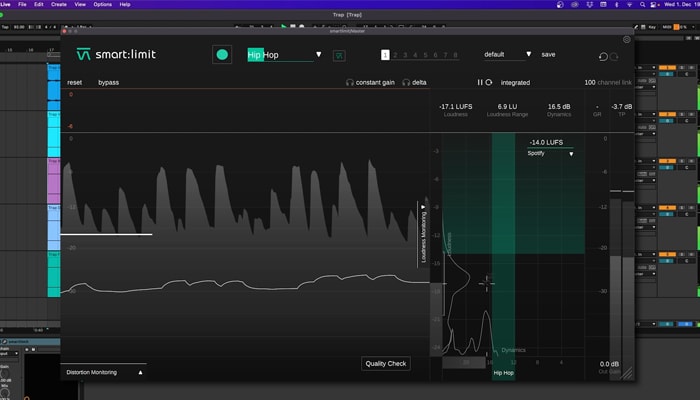Click the -17.1 LUFS loudness readout
The image size is (700, 400).
(456, 107)
